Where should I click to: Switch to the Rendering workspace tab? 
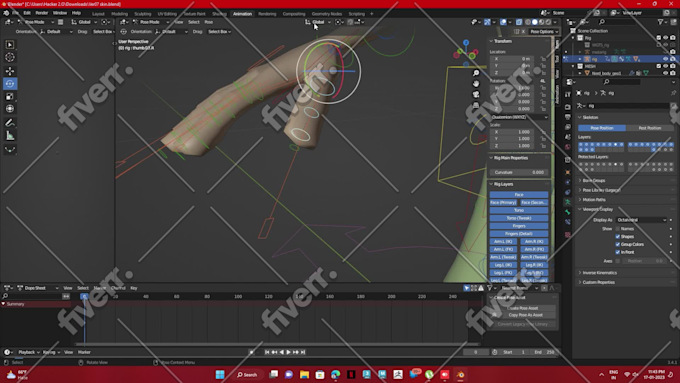tap(267, 13)
